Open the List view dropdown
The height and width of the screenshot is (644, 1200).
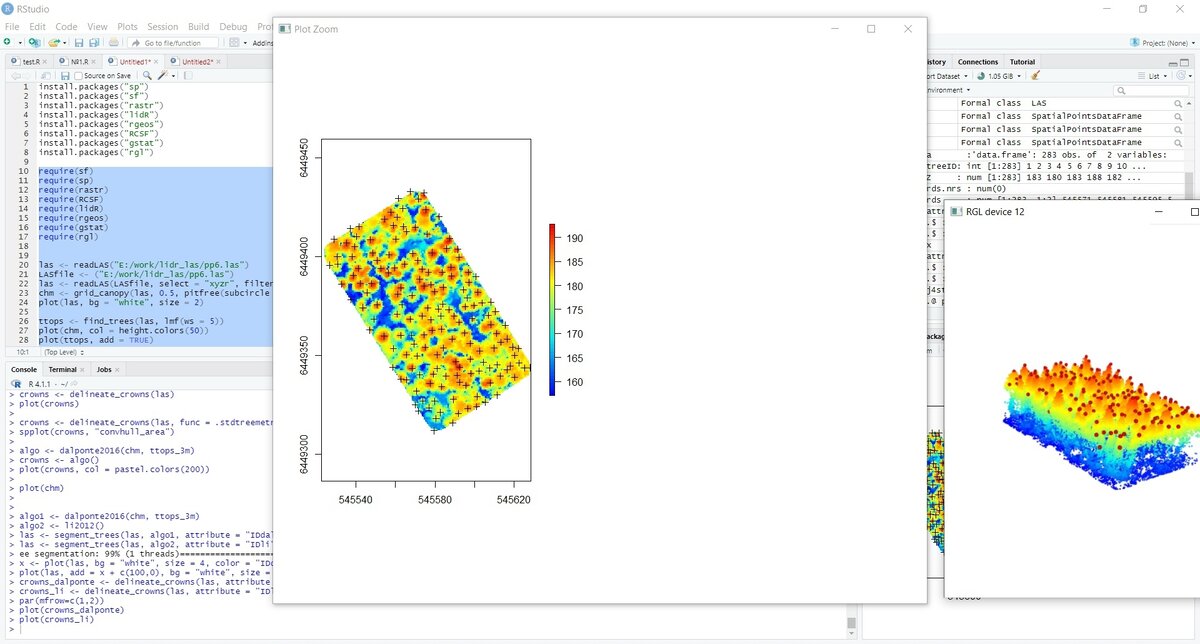point(1154,76)
